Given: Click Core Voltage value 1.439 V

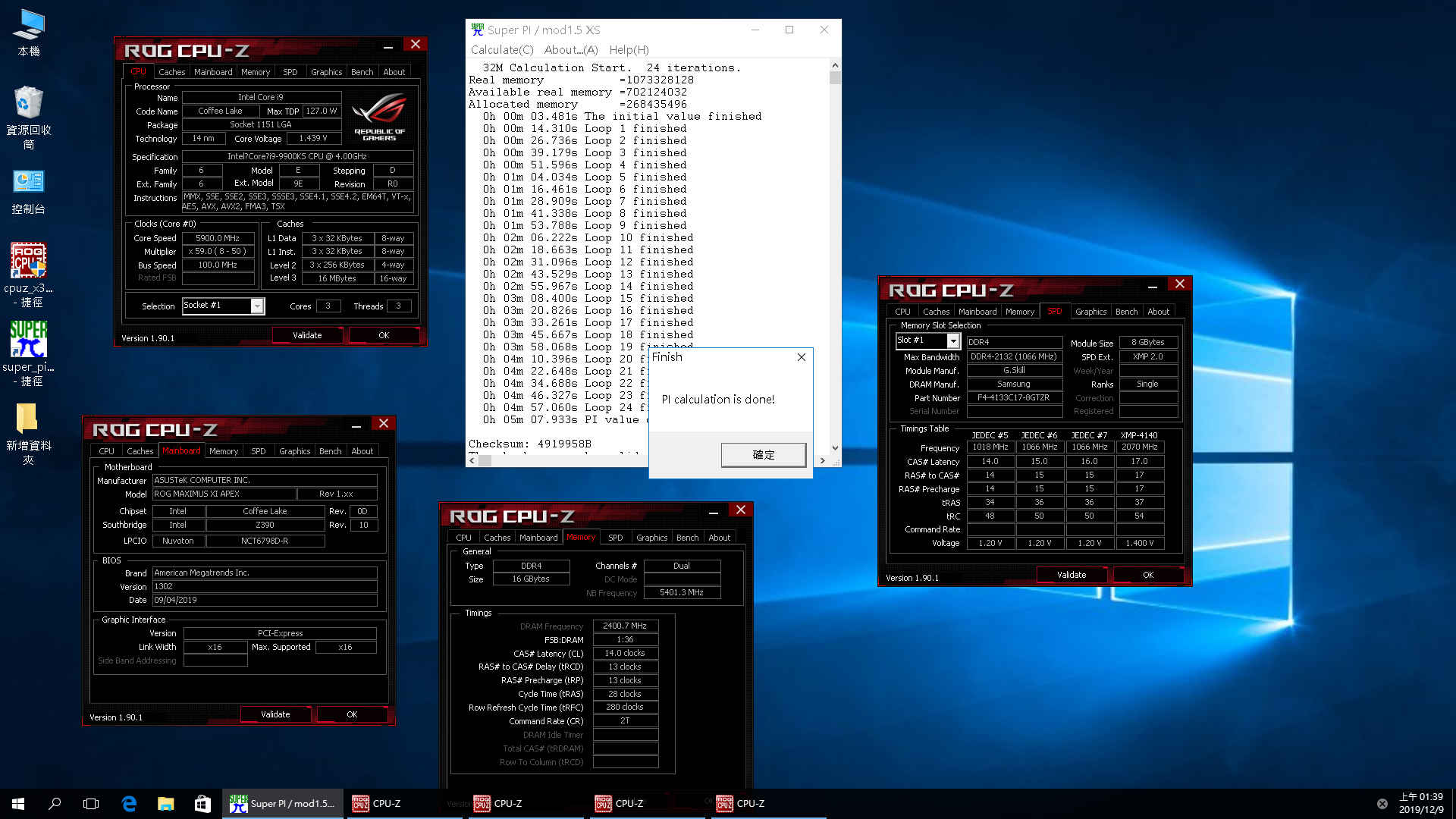Looking at the screenshot, I should tap(313, 139).
